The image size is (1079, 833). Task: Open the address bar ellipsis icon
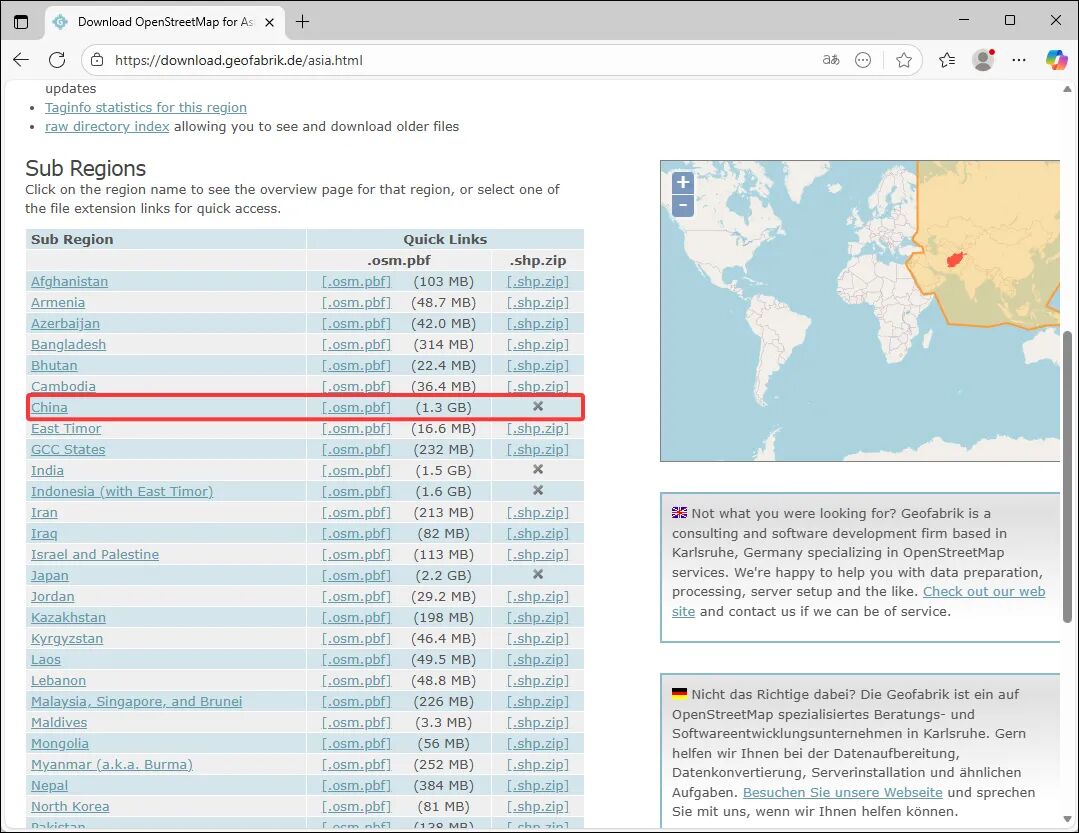click(x=863, y=60)
